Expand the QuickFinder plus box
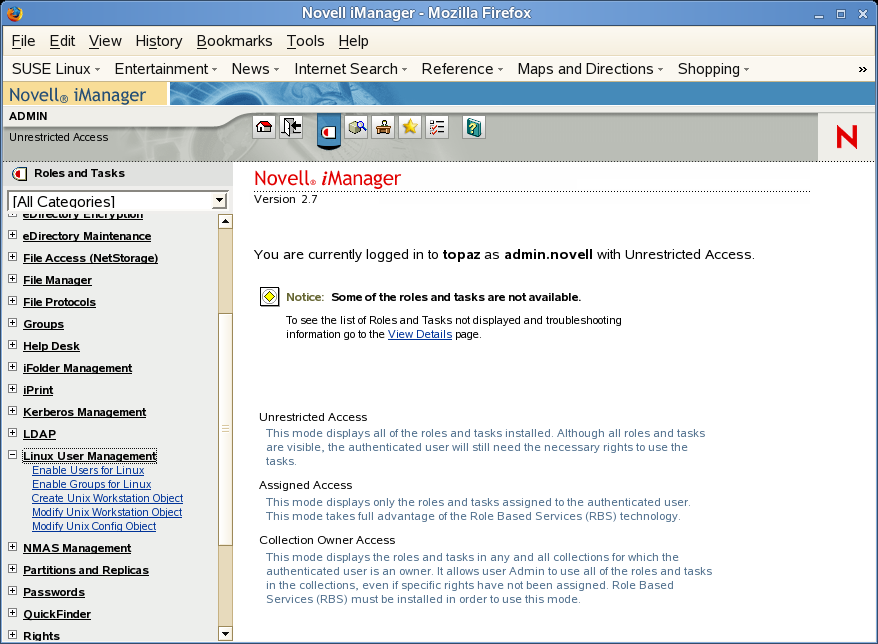Screen dimensions: 878x644 pos(12,613)
